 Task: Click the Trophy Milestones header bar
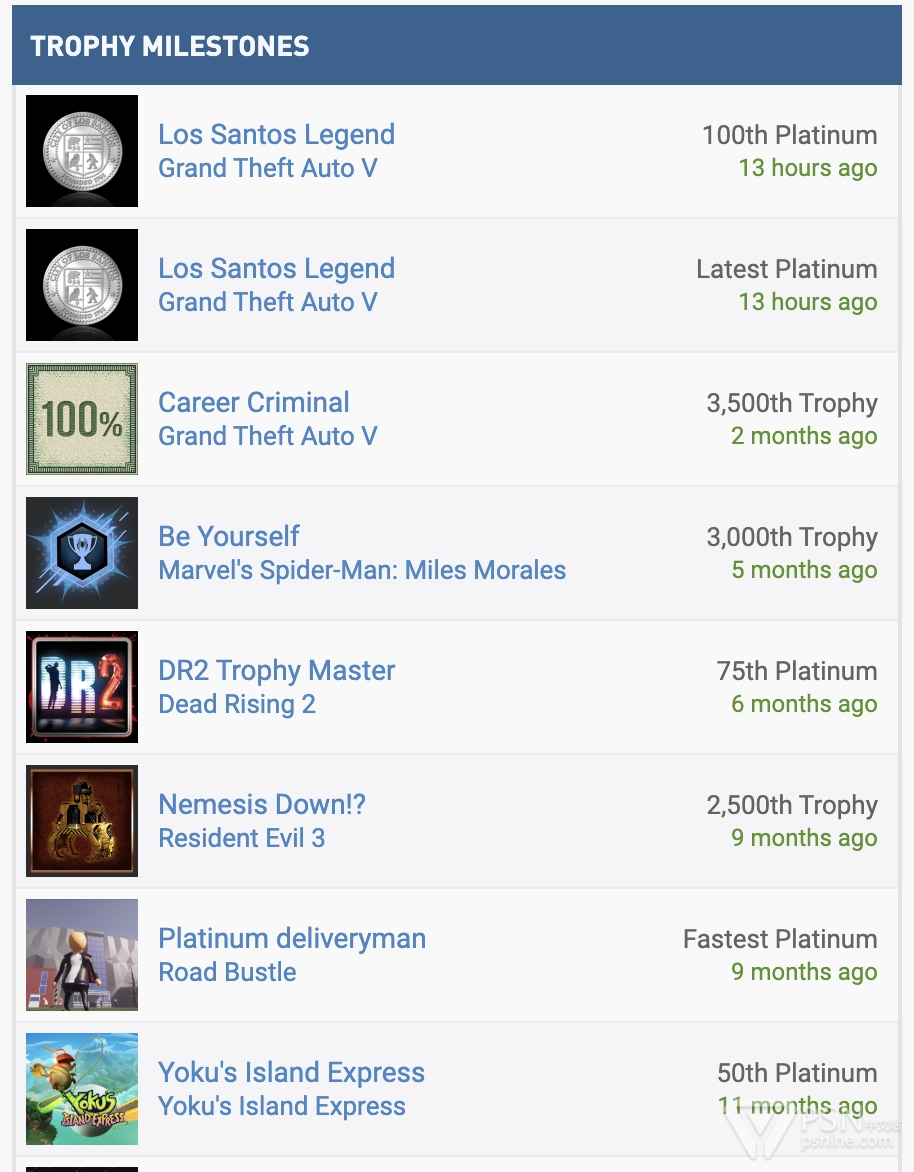coord(457,46)
